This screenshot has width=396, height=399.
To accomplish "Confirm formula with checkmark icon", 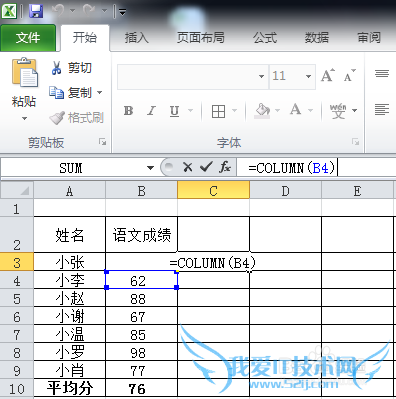I will (x=206, y=167).
